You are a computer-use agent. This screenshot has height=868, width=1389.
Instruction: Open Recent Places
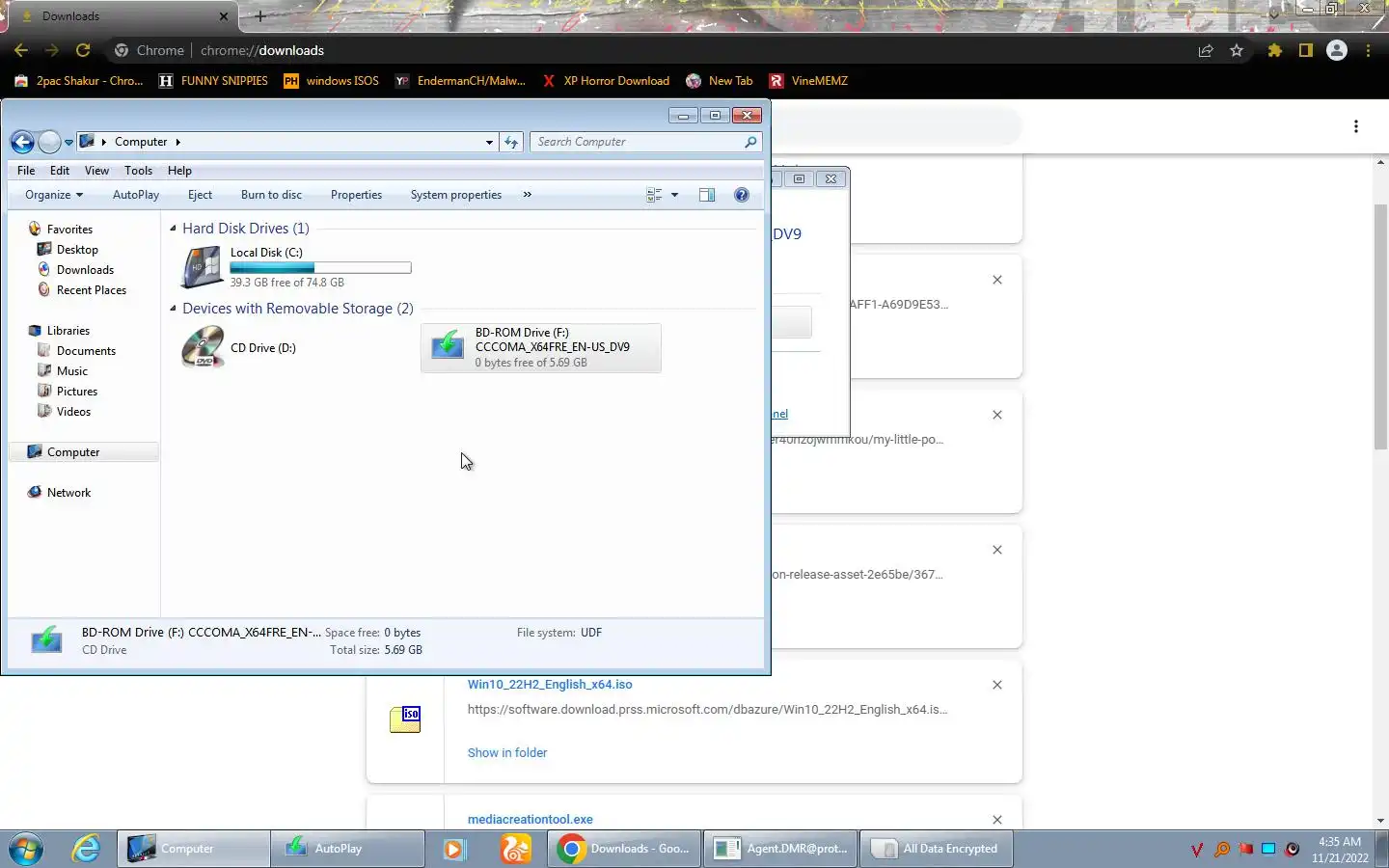click(91, 290)
